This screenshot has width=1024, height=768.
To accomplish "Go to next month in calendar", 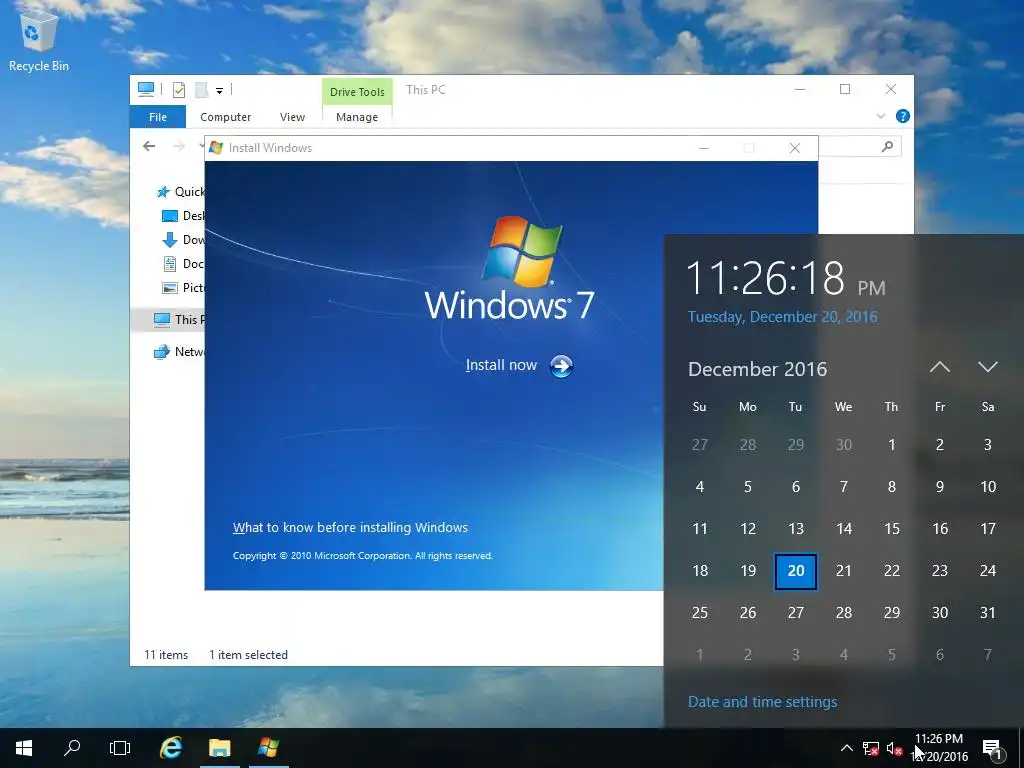I will (x=988, y=367).
